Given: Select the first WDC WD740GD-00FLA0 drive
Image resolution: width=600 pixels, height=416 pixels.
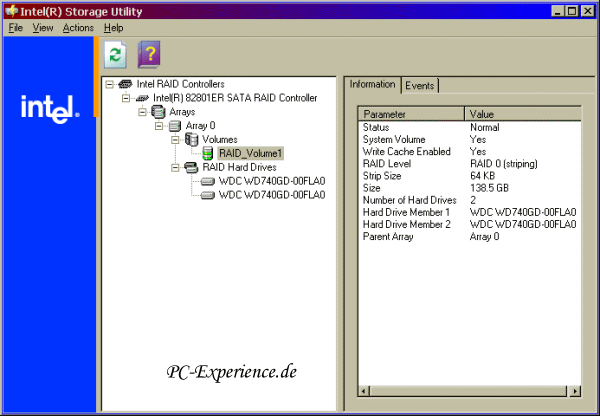Looking at the screenshot, I should (271, 182).
